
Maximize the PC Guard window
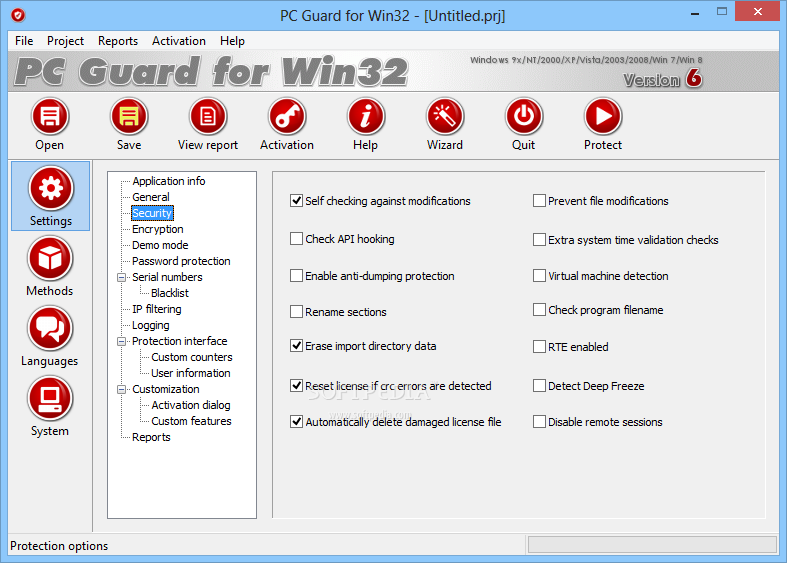tap(722, 12)
